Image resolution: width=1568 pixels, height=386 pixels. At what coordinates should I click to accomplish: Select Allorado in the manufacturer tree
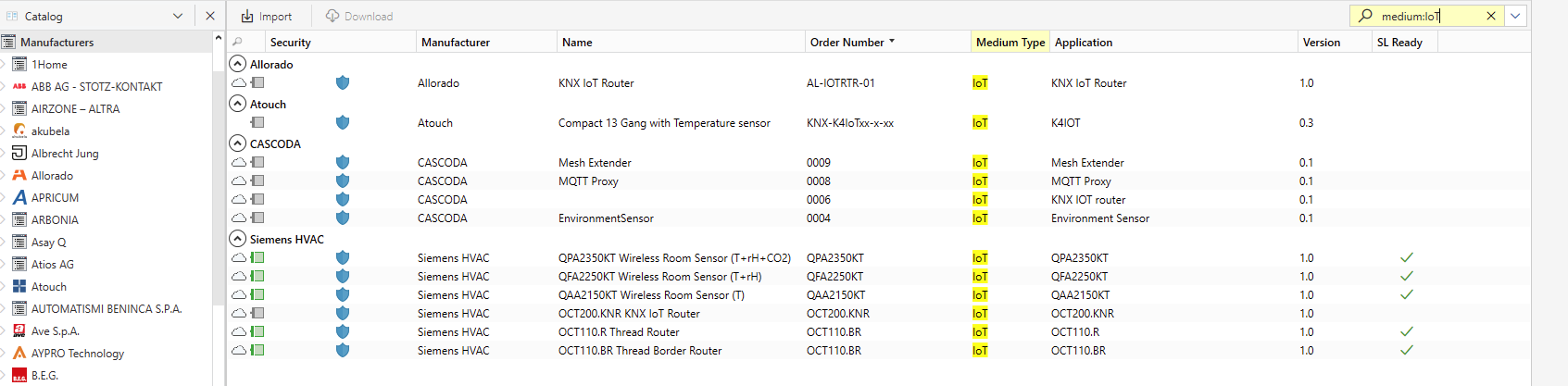pos(52,175)
